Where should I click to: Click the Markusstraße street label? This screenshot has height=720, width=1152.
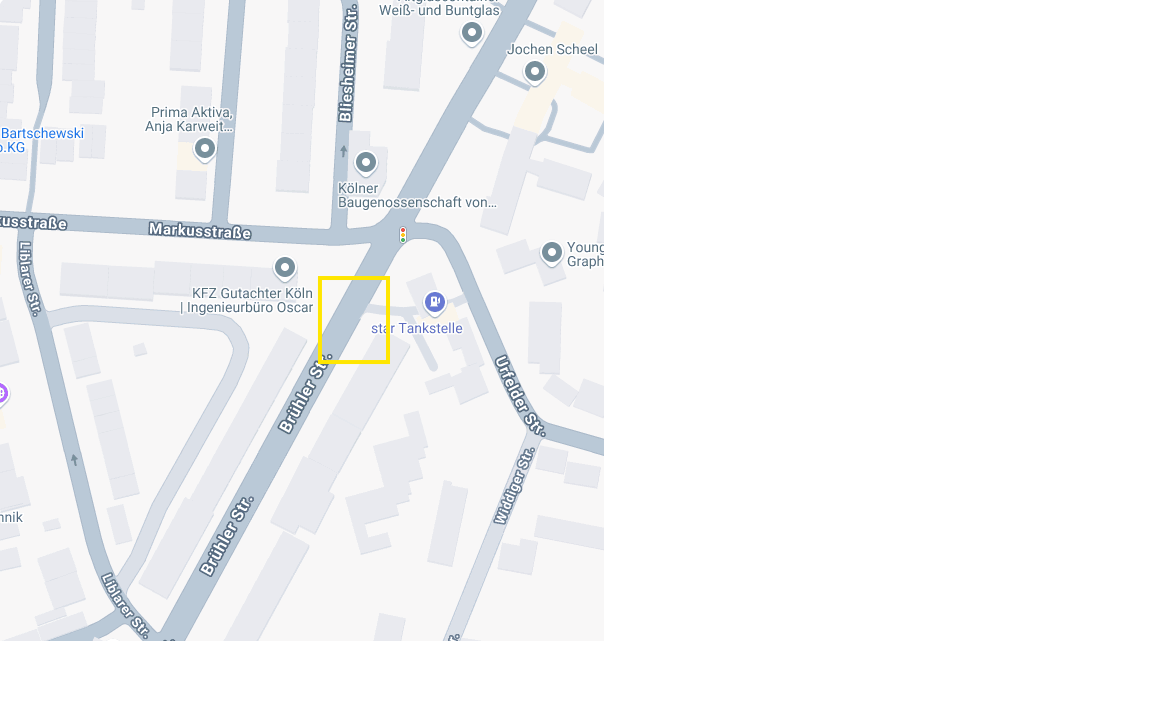pyautogui.click(x=200, y=231)
